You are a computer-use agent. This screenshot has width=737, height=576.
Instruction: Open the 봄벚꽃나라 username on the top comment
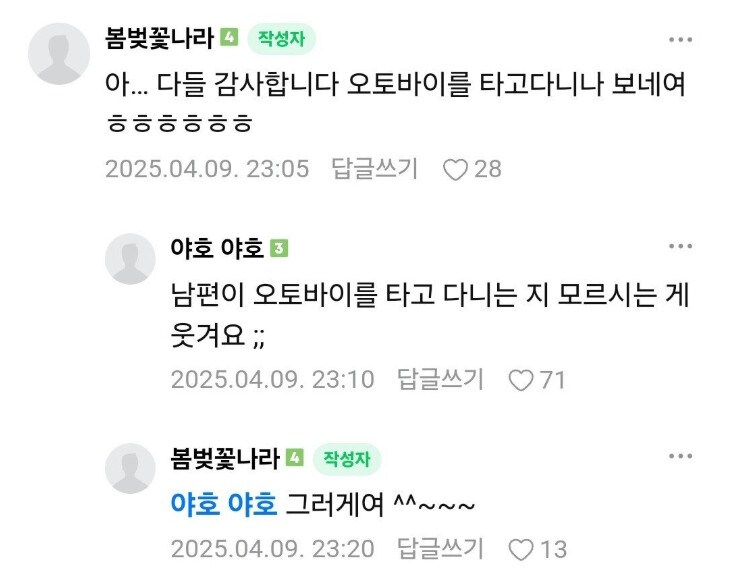click(160, 38)
